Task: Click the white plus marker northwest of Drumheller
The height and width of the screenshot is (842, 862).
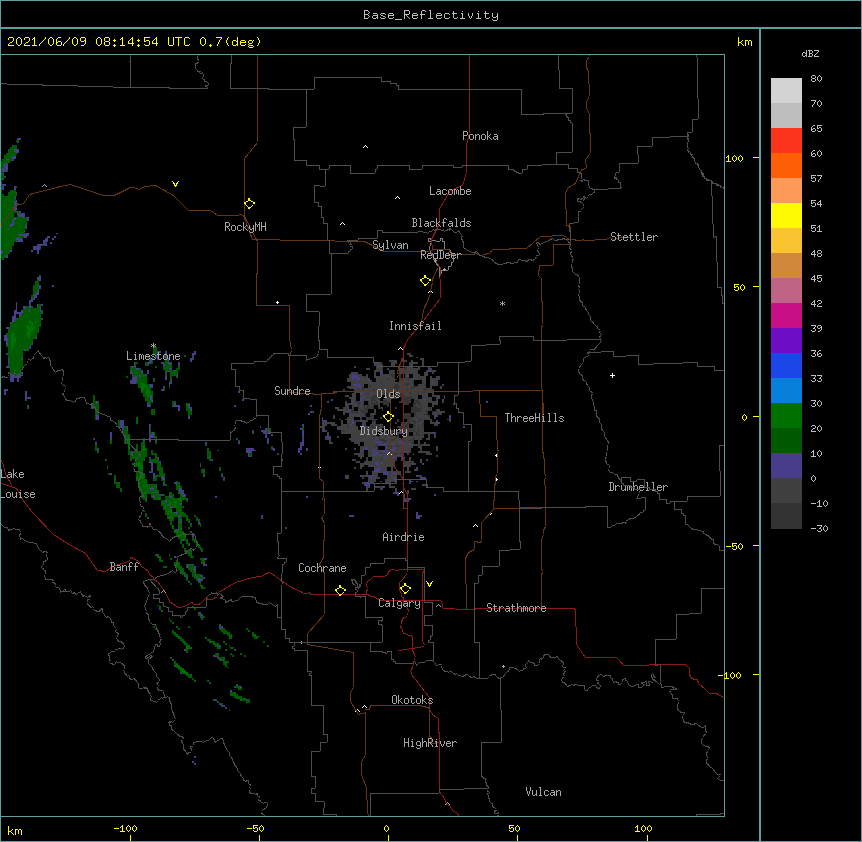Action: click(612, 375)
